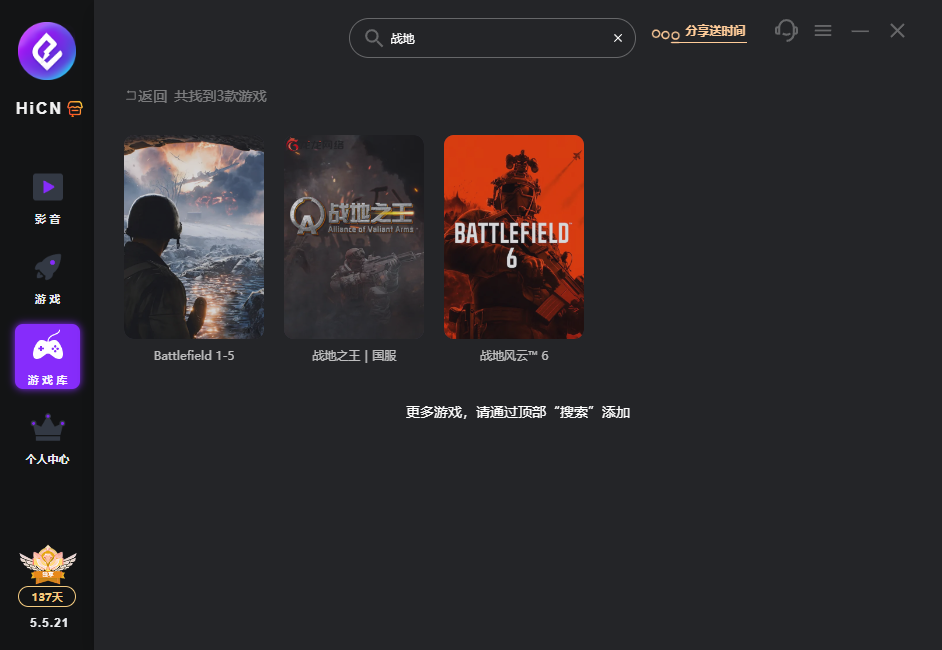Clear the search text with the X

click(617, 38)
